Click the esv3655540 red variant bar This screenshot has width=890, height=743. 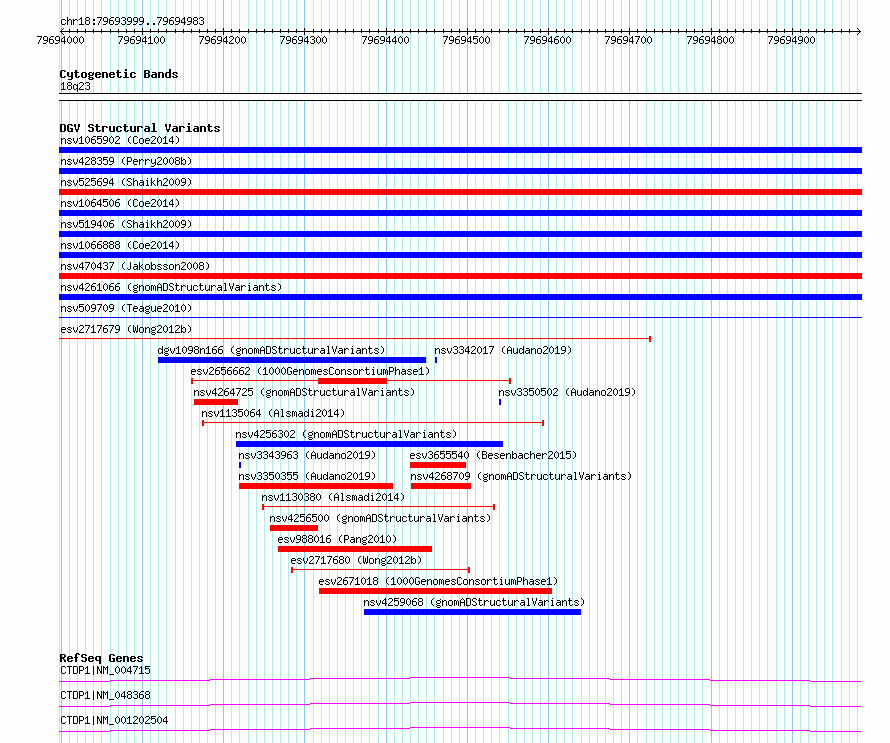coord(438,465)
